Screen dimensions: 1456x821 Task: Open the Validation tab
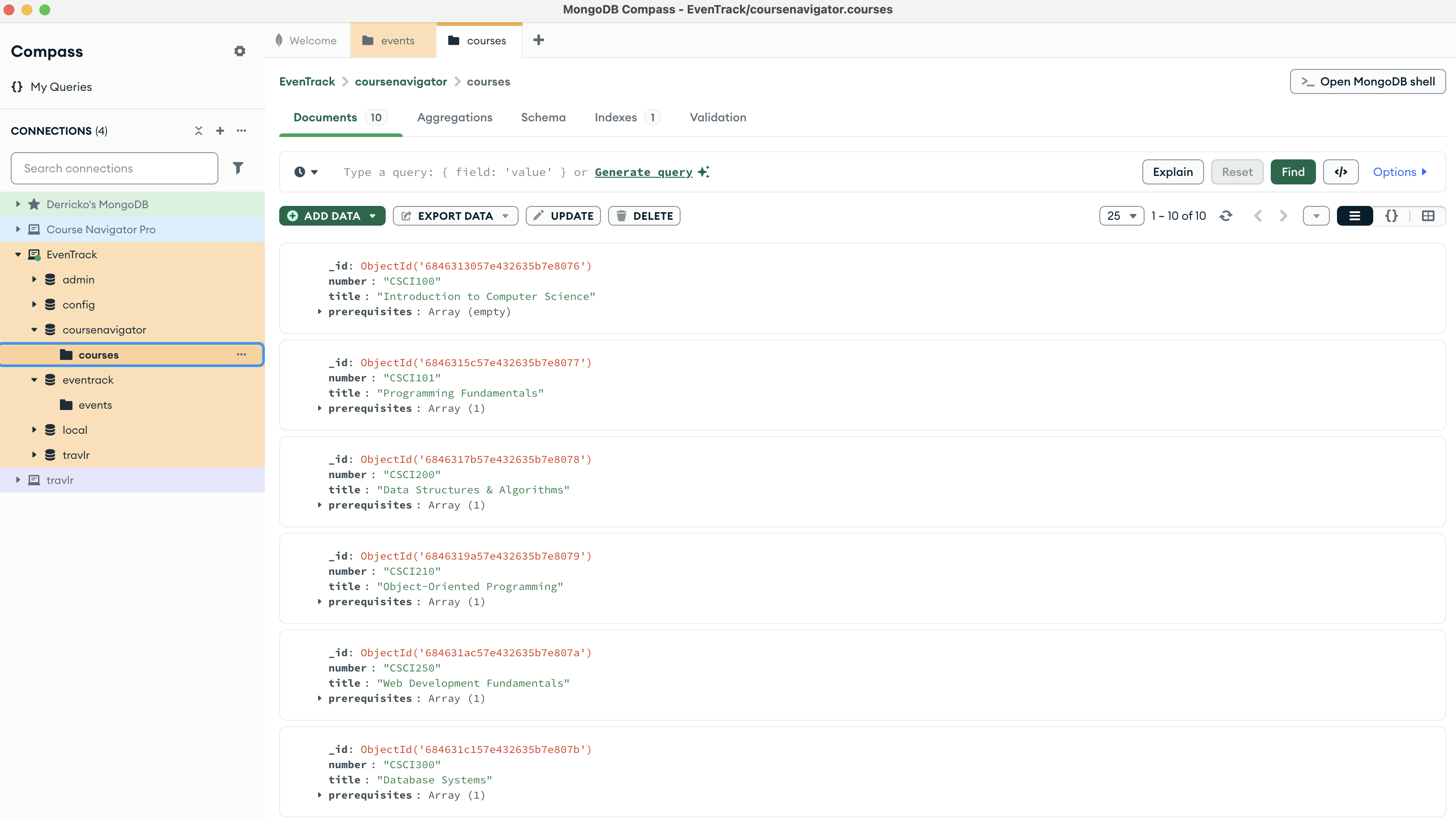(718, 117)
